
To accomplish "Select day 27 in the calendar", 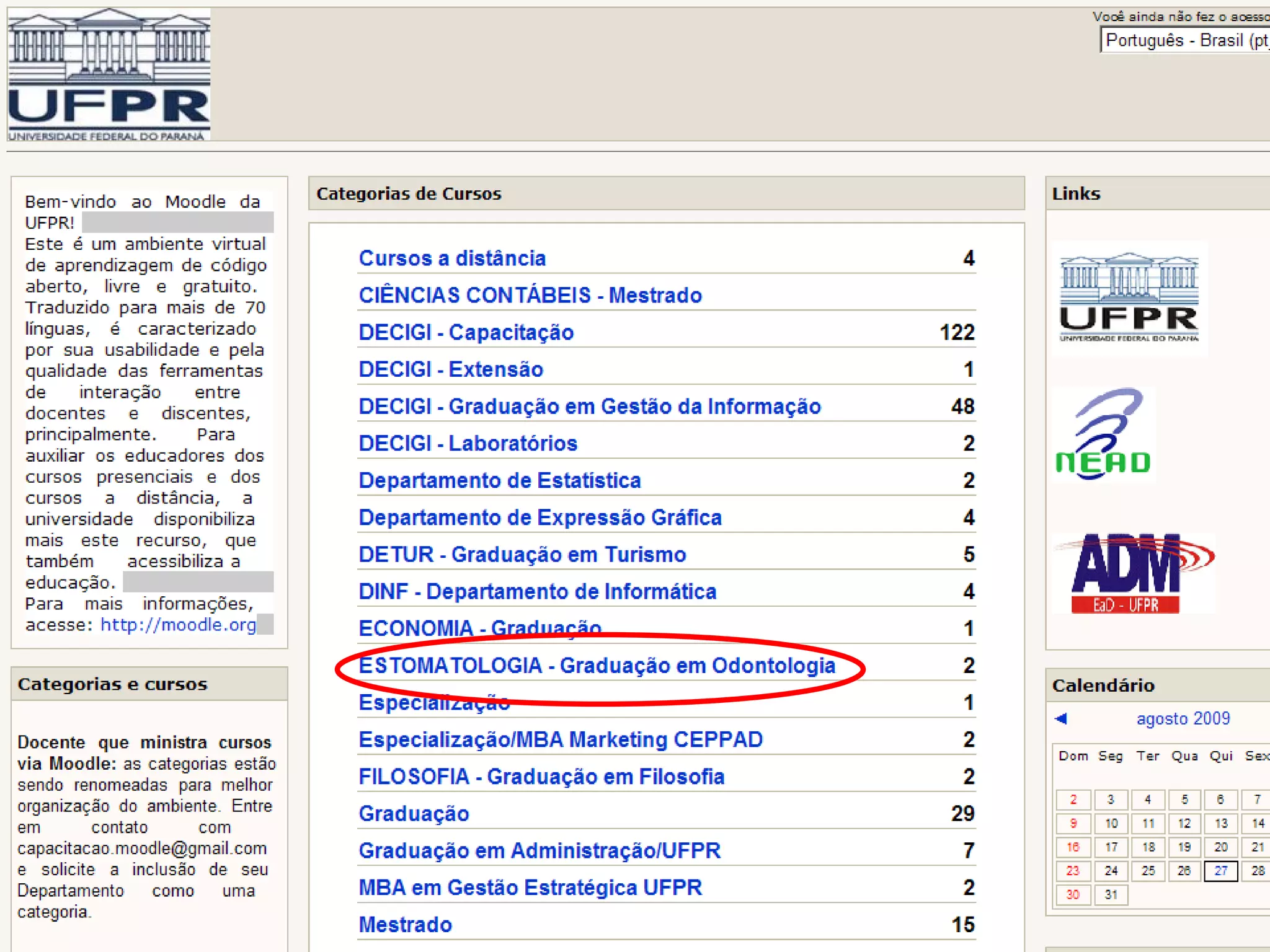I will (x=1220, y=871).
